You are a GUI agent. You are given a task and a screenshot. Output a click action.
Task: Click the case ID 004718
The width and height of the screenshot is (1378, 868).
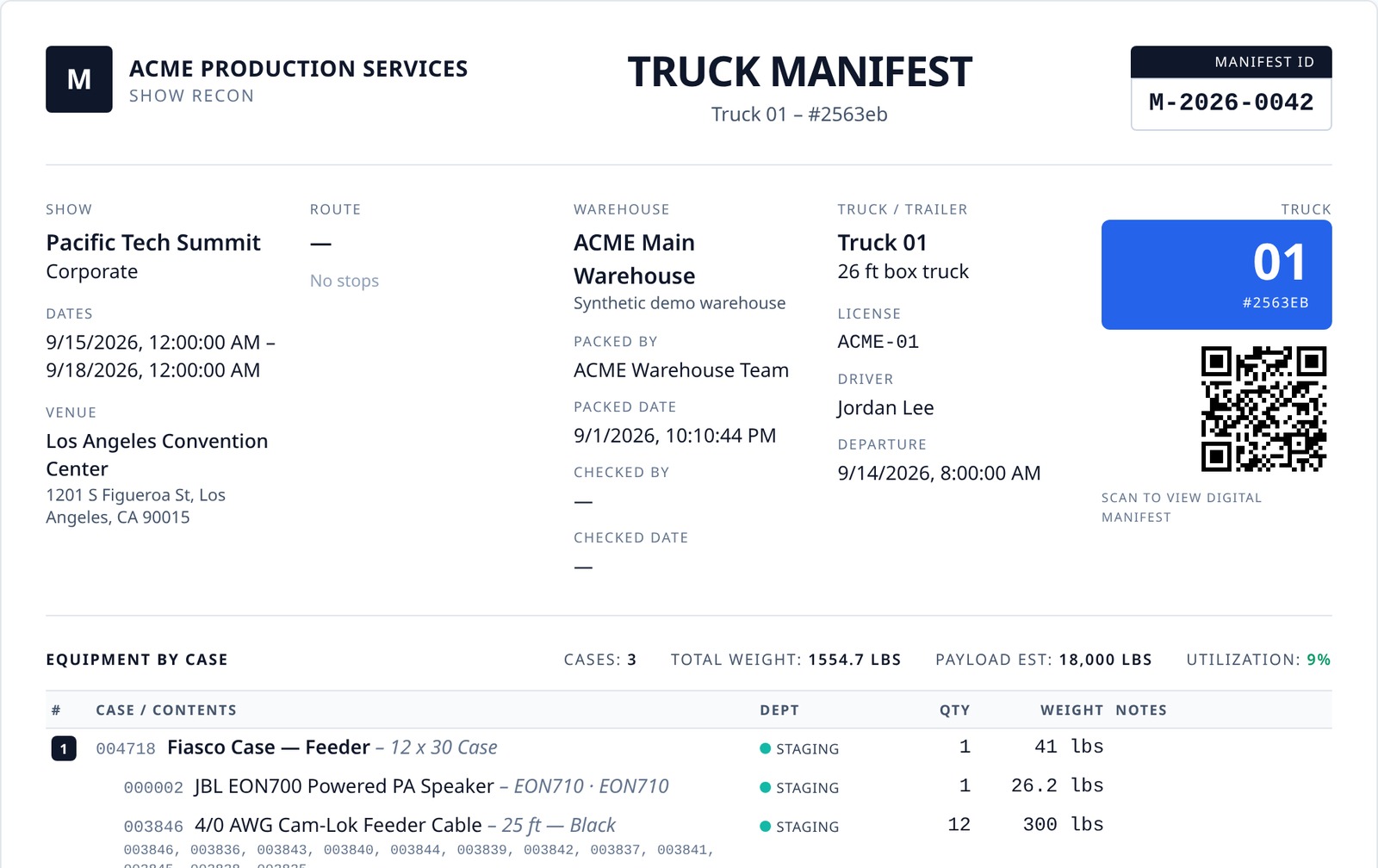[126, 749]
